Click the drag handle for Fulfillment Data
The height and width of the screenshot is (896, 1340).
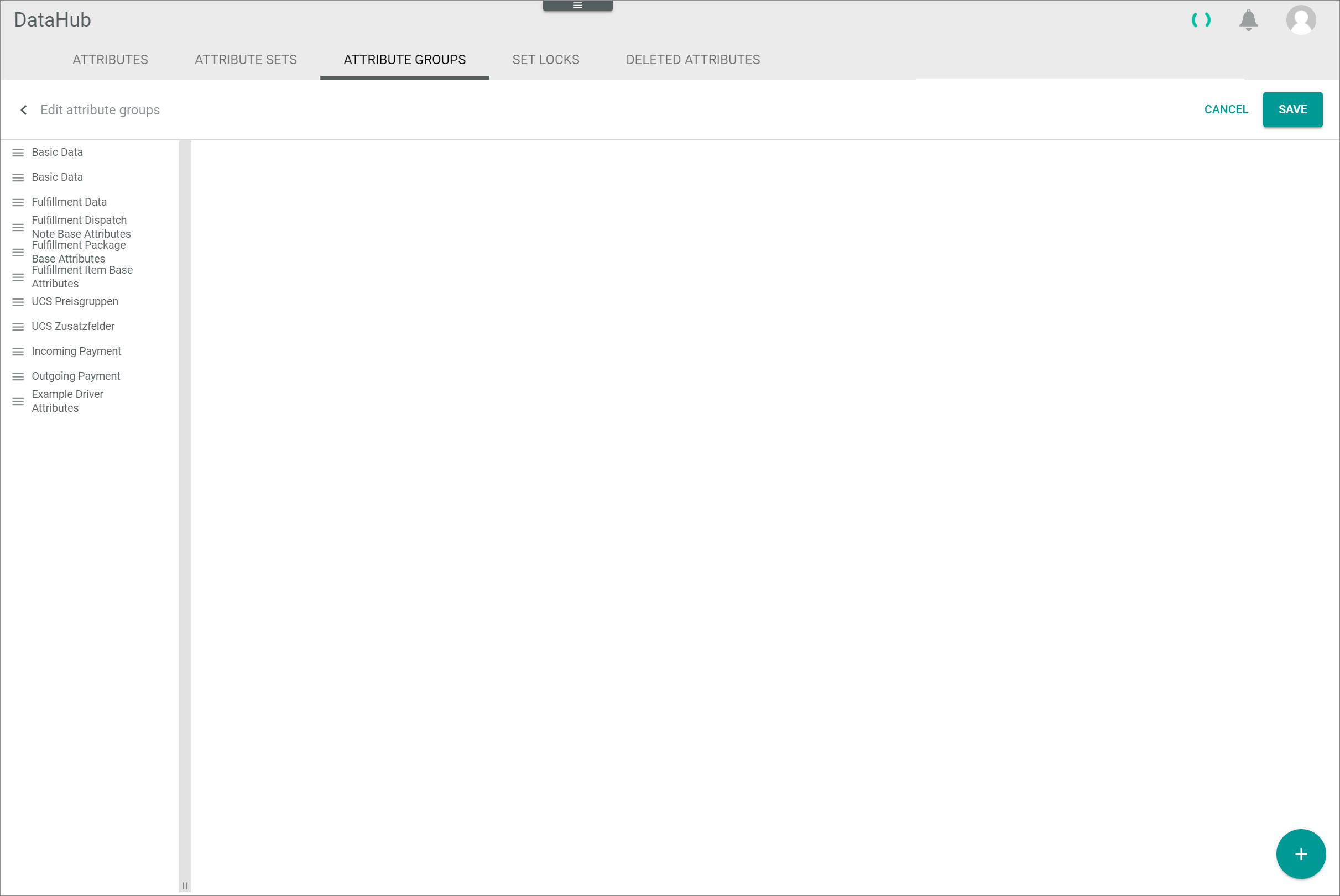(17, 202)
